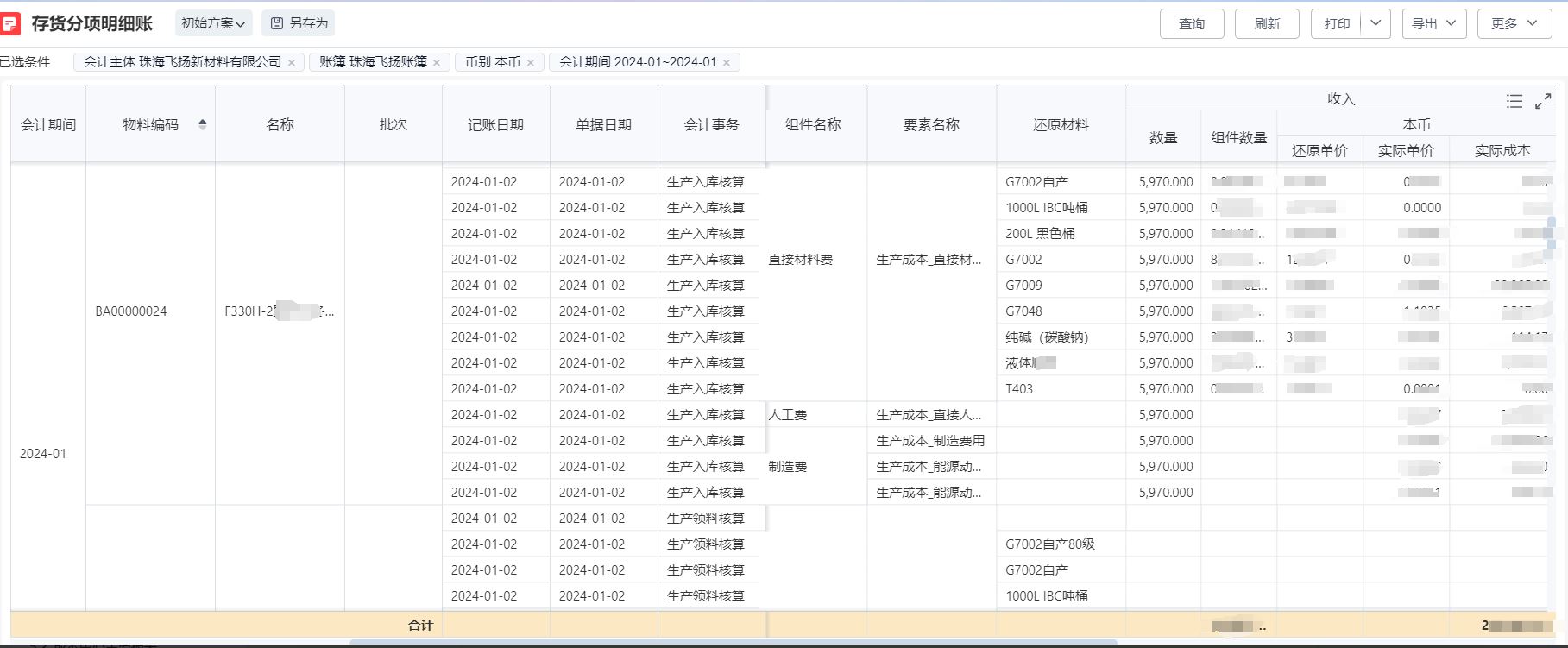Expand the table to fullscreen

(1543, 101)
